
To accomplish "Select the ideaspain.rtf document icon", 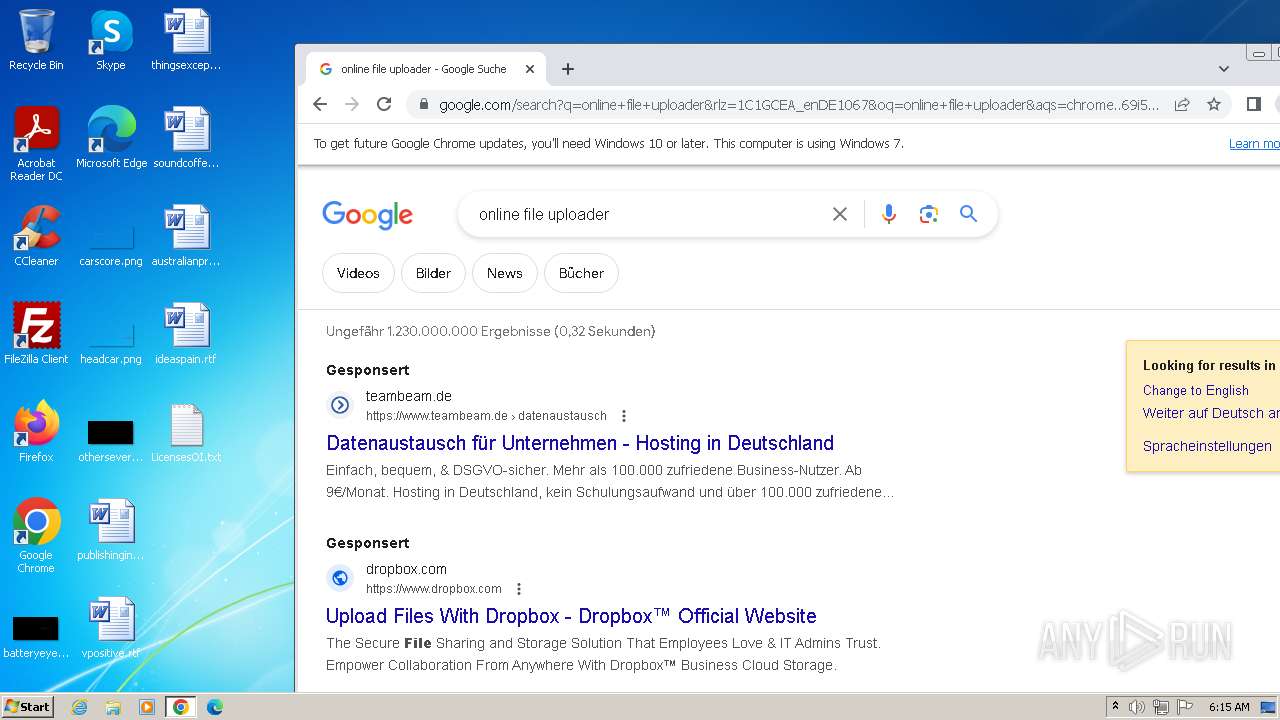I will pyautogui.click(x=186, y=334).
